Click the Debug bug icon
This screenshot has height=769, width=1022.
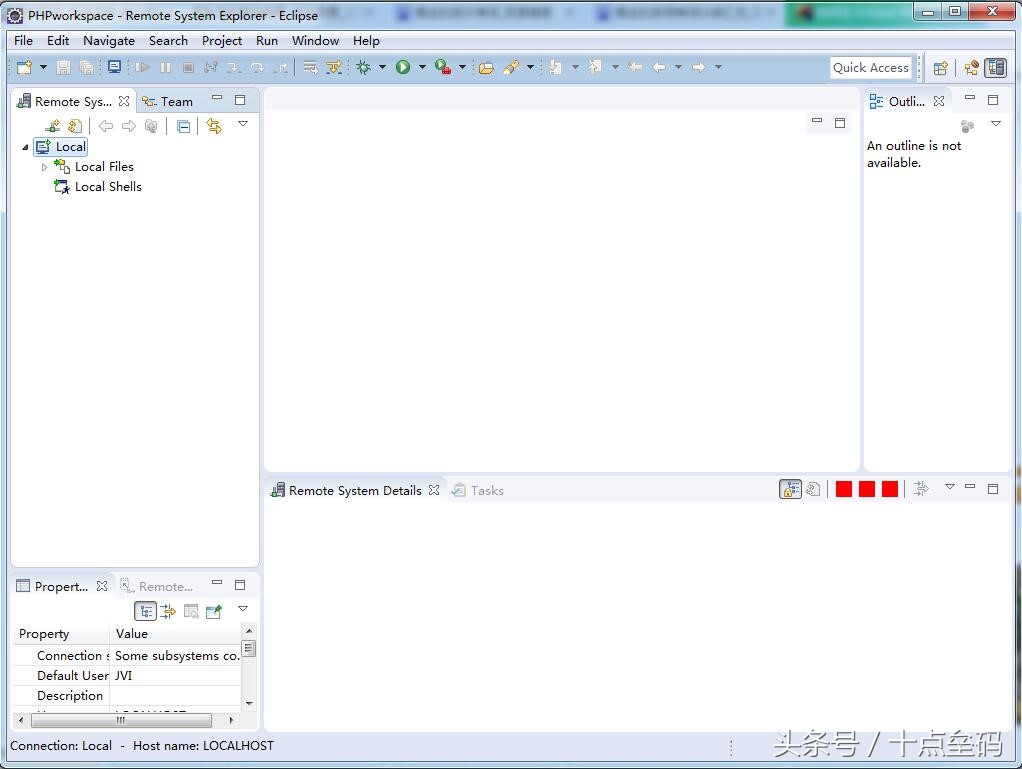tap(363, 67)
